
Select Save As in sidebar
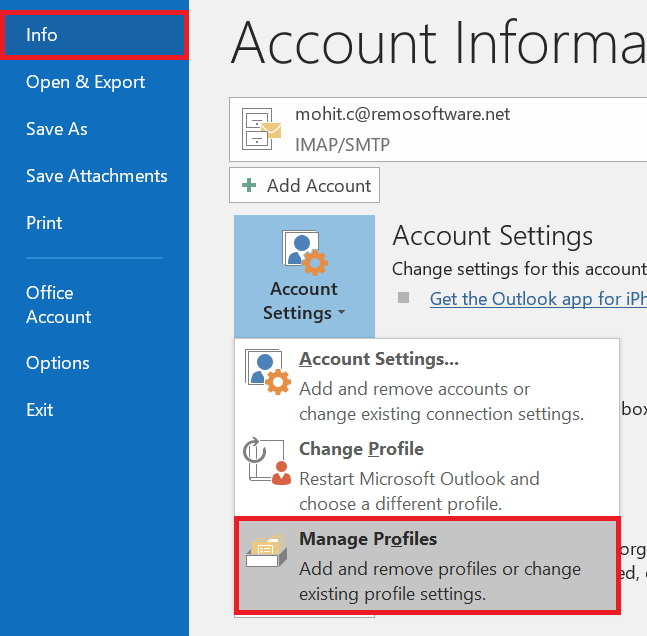[x=57, y=129]
